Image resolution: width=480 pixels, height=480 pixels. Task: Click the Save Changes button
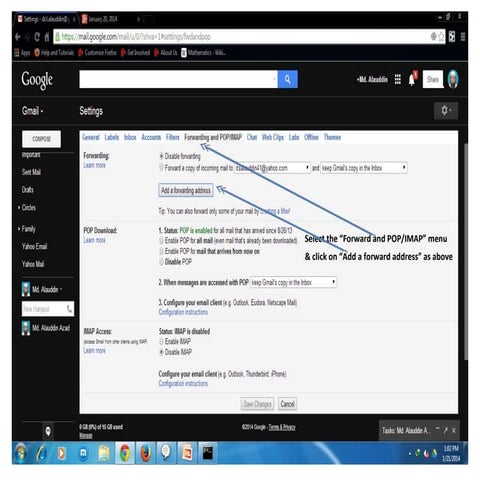point(257,404)
